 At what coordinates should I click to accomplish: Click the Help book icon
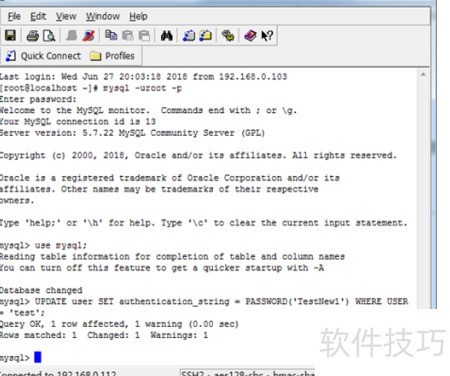(250, 35)
